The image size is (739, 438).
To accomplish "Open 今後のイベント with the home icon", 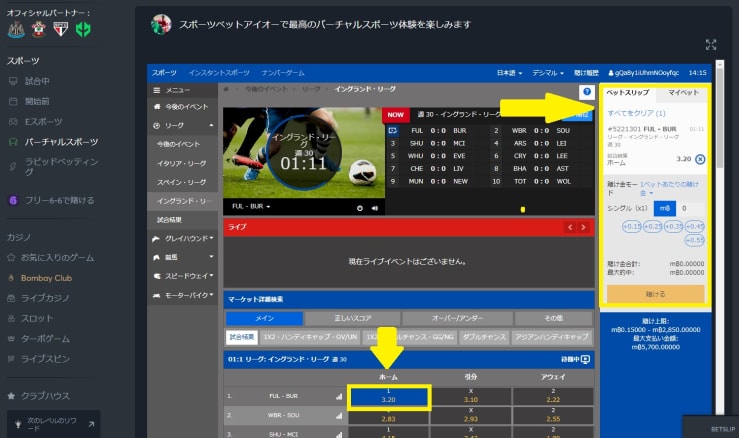I will click(182, 107).
